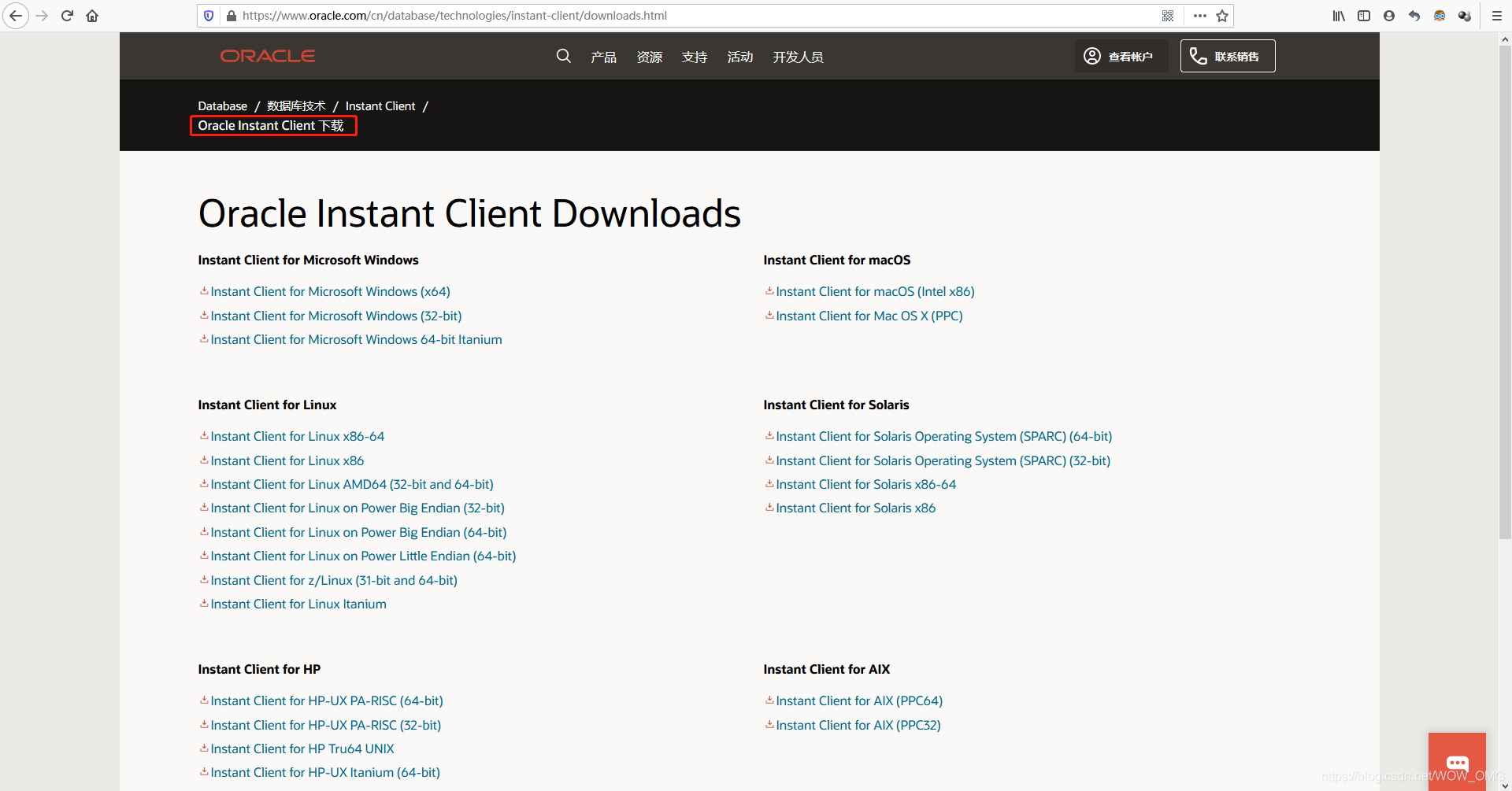1512x791 pixels.
Task: Go back to the previous page
Action: pyautogui.click(x=16, y=16)
